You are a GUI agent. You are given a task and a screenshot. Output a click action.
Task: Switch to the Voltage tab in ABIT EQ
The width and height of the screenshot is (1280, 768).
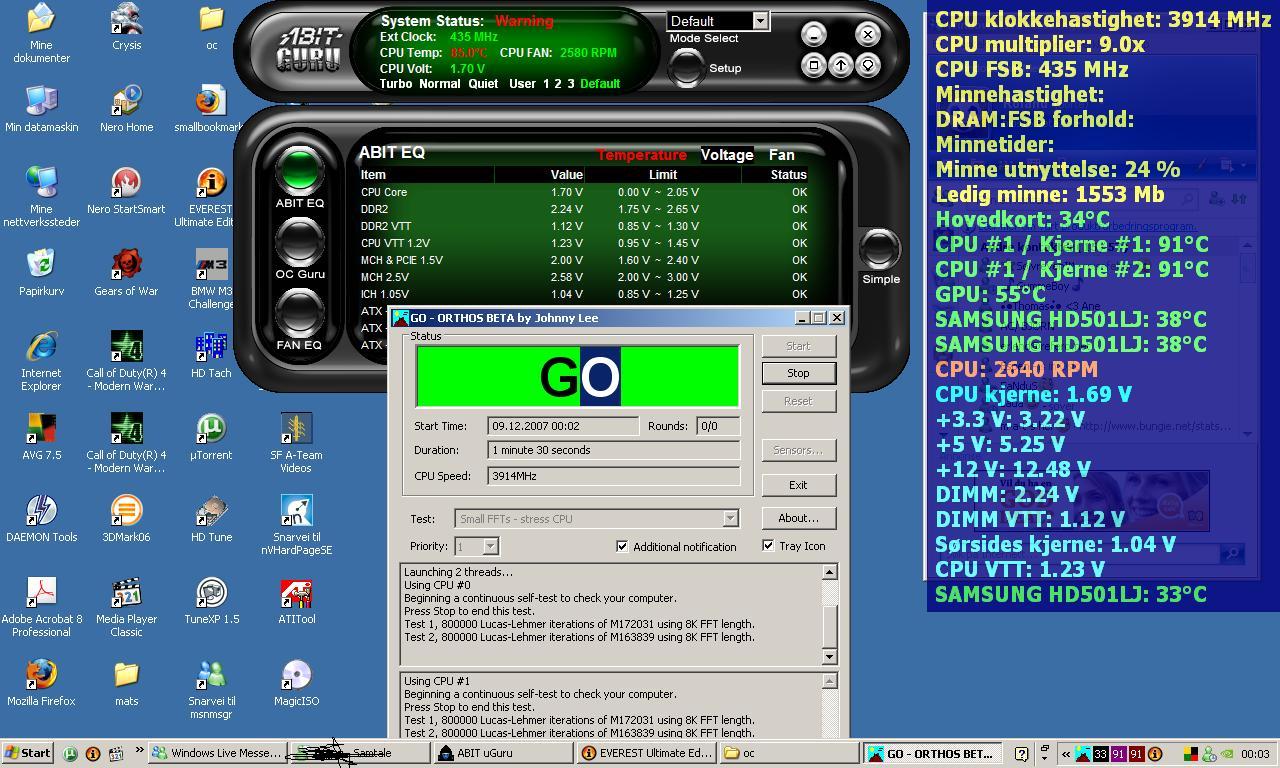pyautogui.click(x=727, y=155)
